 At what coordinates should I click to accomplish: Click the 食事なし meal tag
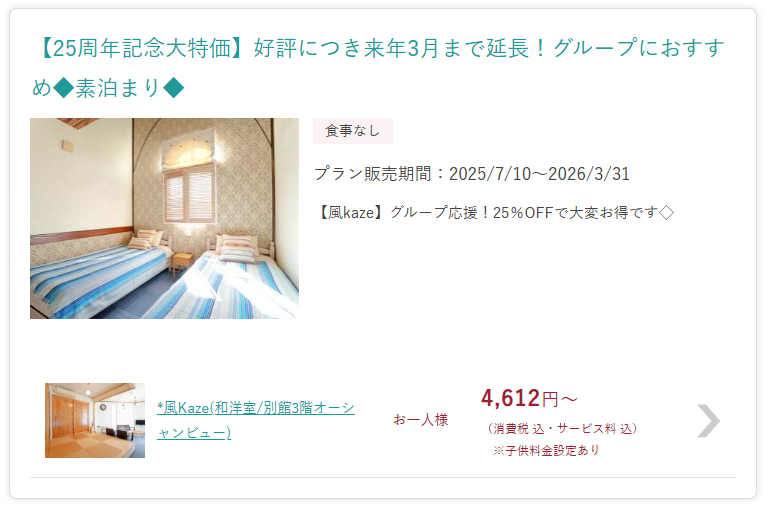point(353,131)
